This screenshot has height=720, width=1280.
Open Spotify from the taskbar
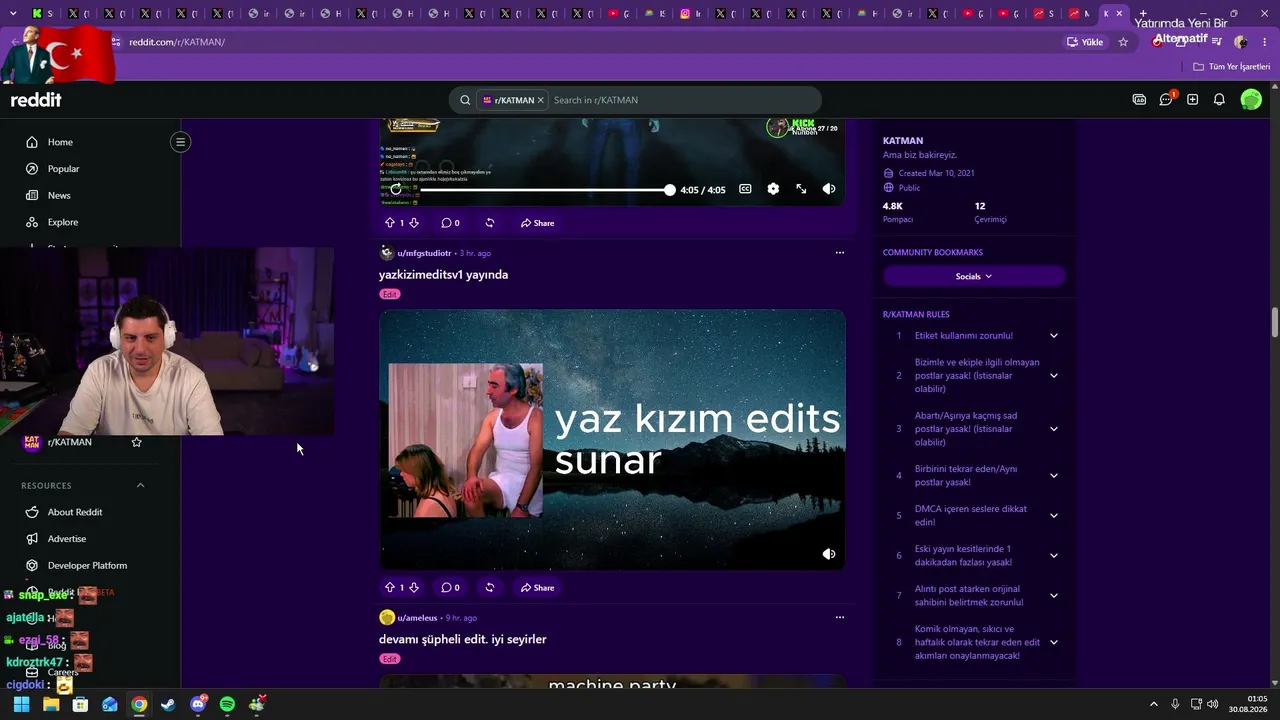[x=227, y=704]
